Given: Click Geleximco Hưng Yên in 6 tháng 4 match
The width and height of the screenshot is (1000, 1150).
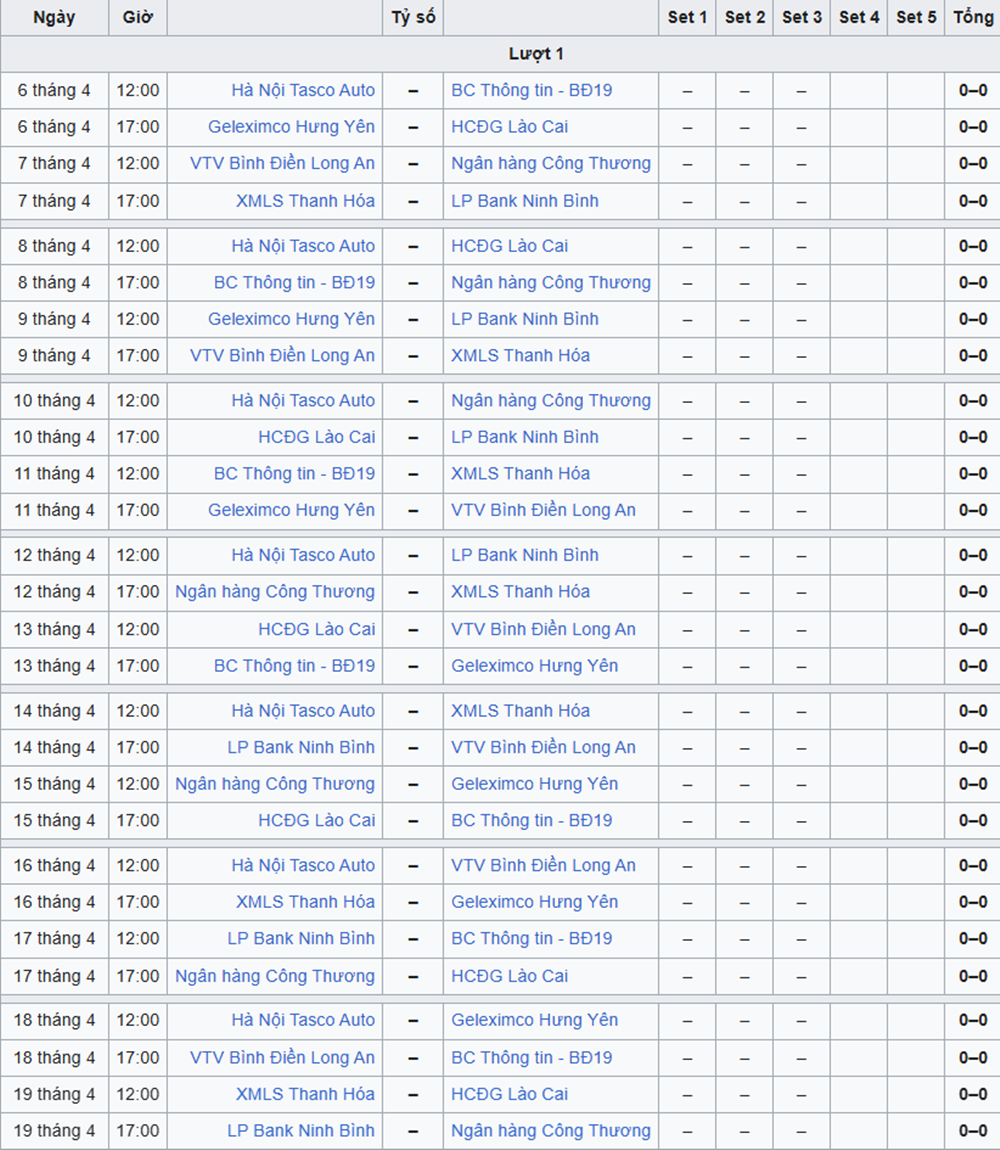Looking at the screenshot, I should (x=291, y=127).
